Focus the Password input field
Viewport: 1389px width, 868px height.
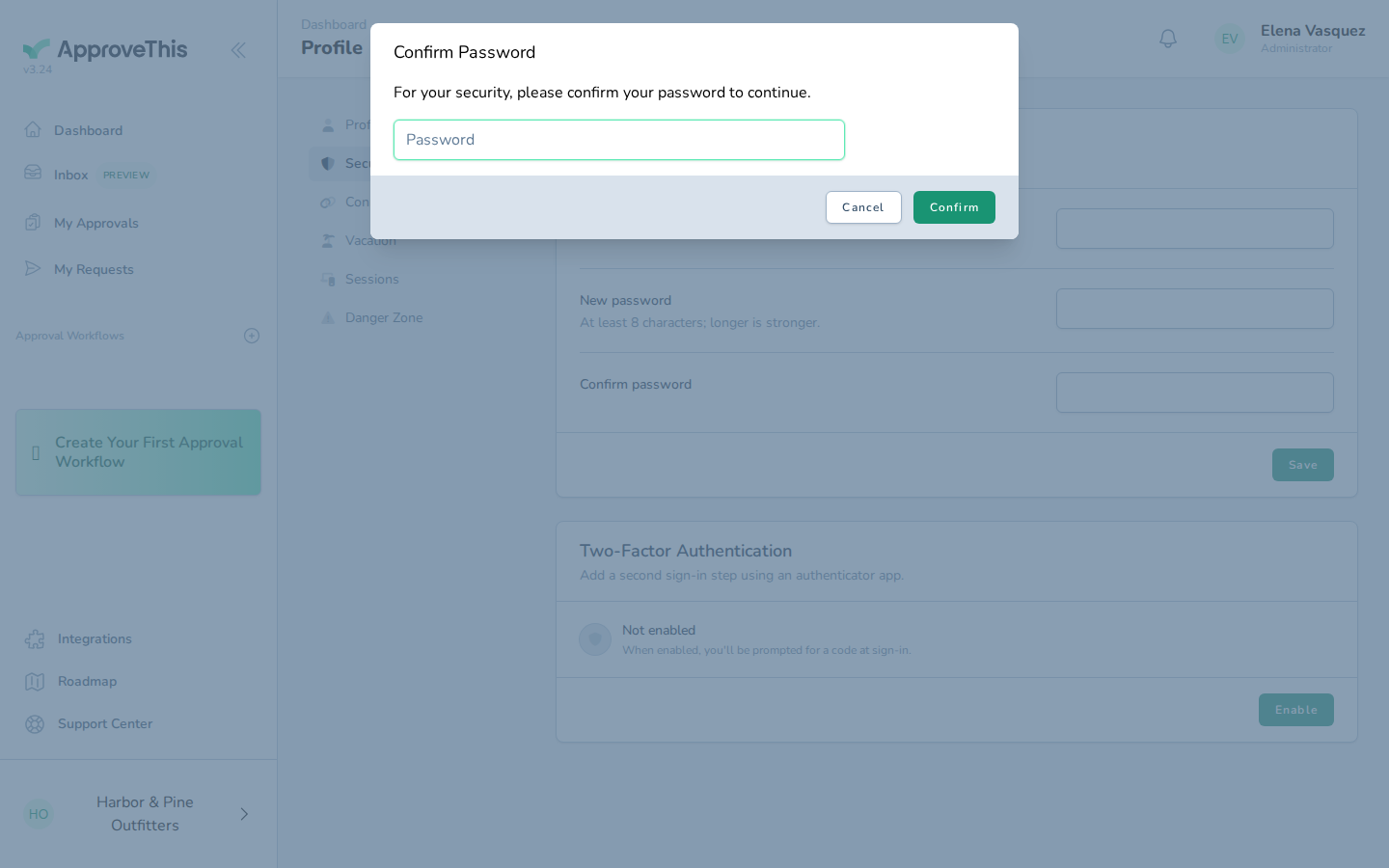pyautogui.click(x=619, y=140)
